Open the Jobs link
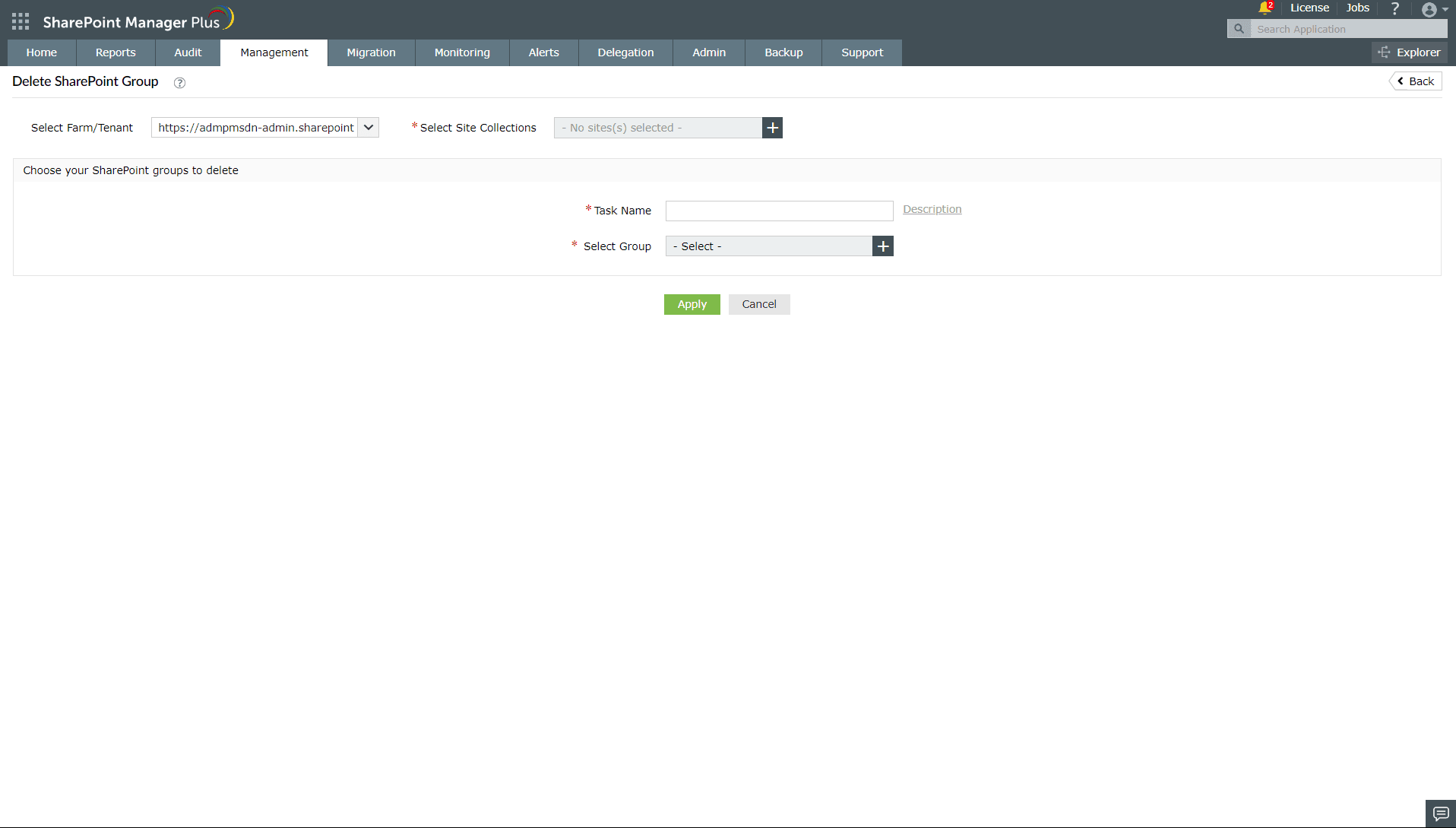Viewport: 1456px width, 828px height. pyautogui.click(x=1357, y=8)
